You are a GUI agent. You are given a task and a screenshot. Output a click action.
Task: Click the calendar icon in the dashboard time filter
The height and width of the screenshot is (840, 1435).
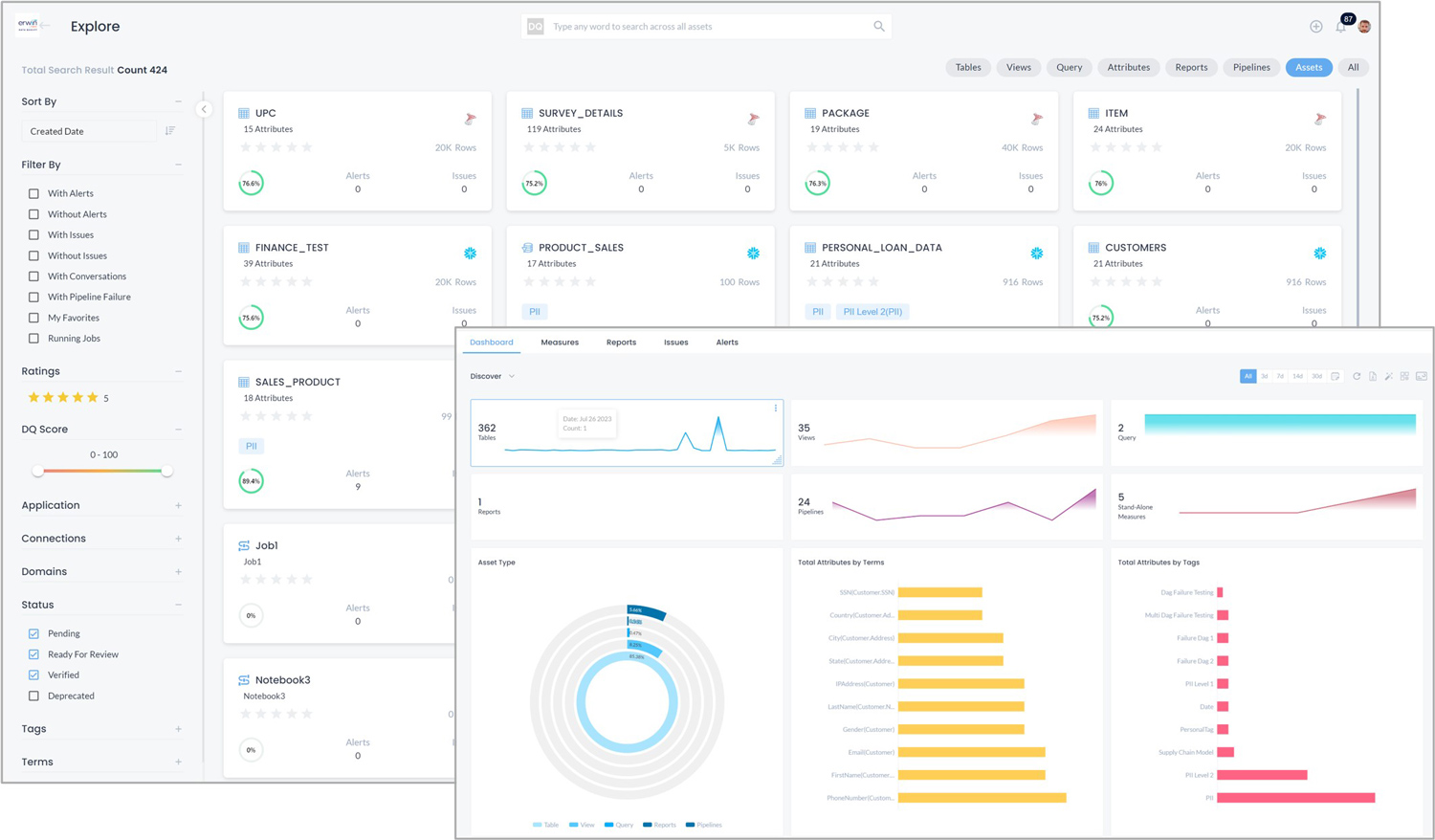pos(1334,376)
